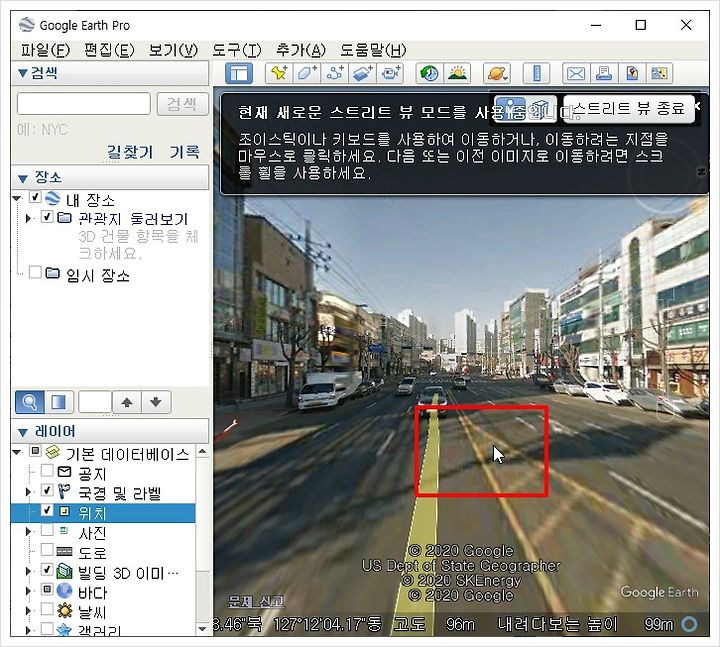Enable the 공지 layer checkbox

(47, 470)
